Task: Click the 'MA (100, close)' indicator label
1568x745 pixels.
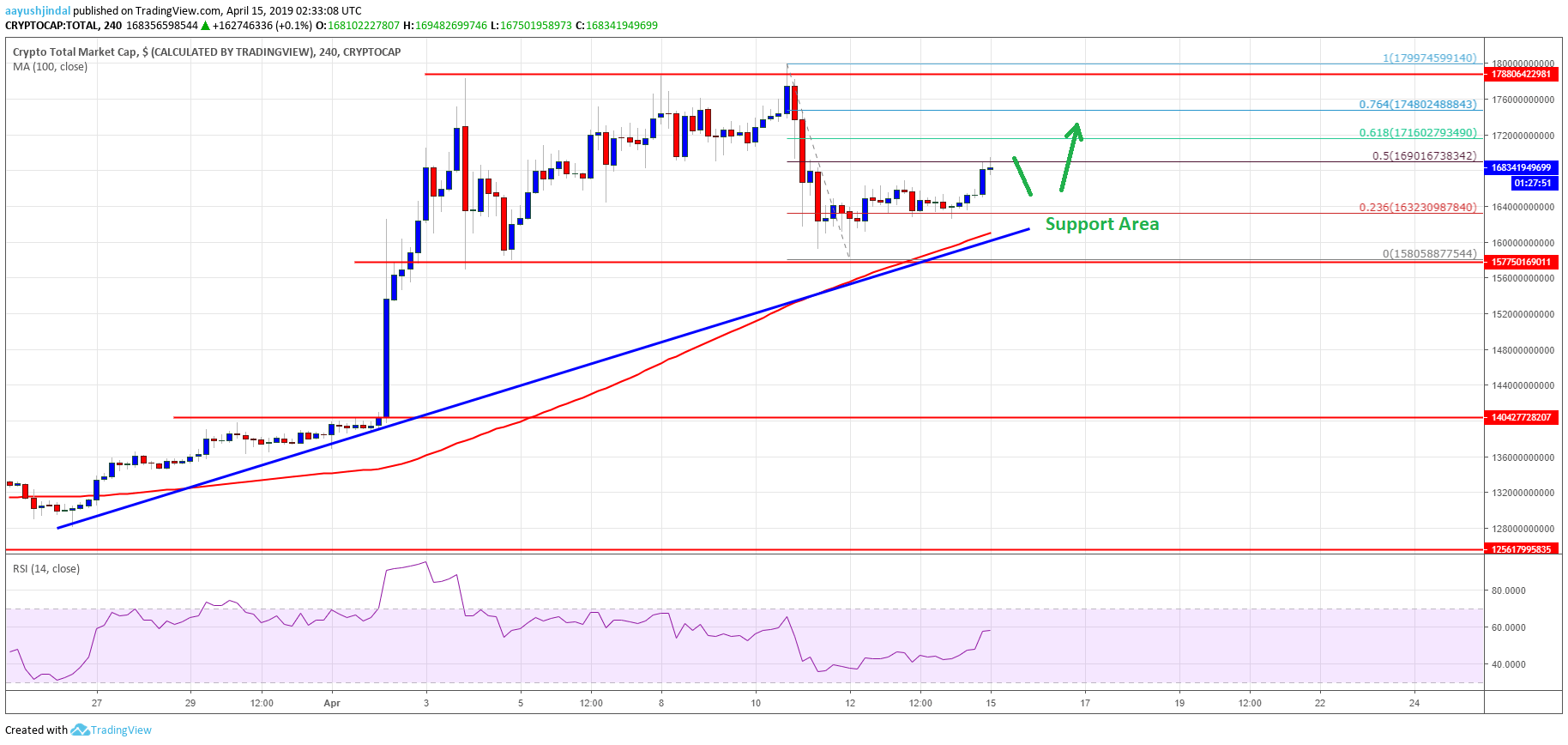Action: tap(50, 67)
